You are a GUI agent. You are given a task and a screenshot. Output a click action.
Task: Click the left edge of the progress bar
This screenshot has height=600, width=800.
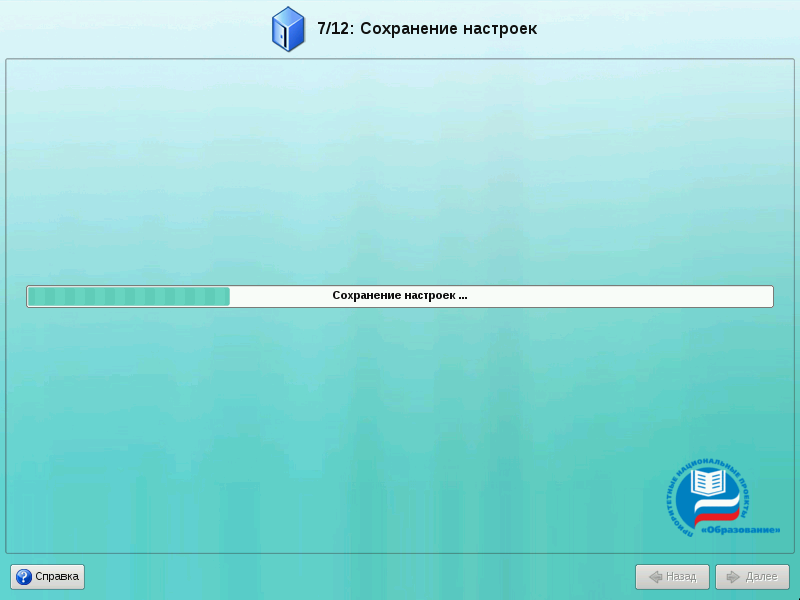(30, 296)
